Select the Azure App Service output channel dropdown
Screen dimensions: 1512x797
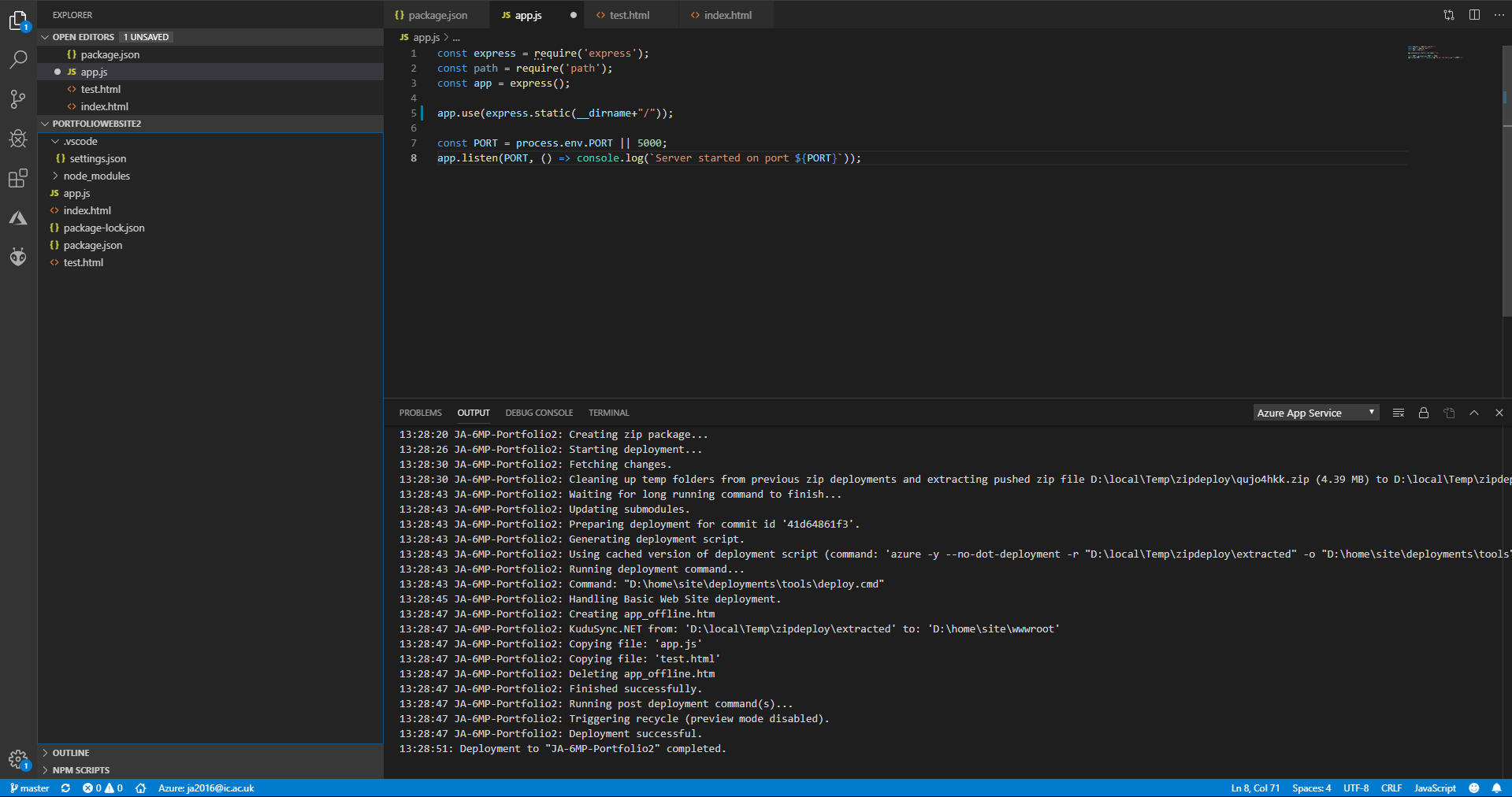[x=1316, y=413]
